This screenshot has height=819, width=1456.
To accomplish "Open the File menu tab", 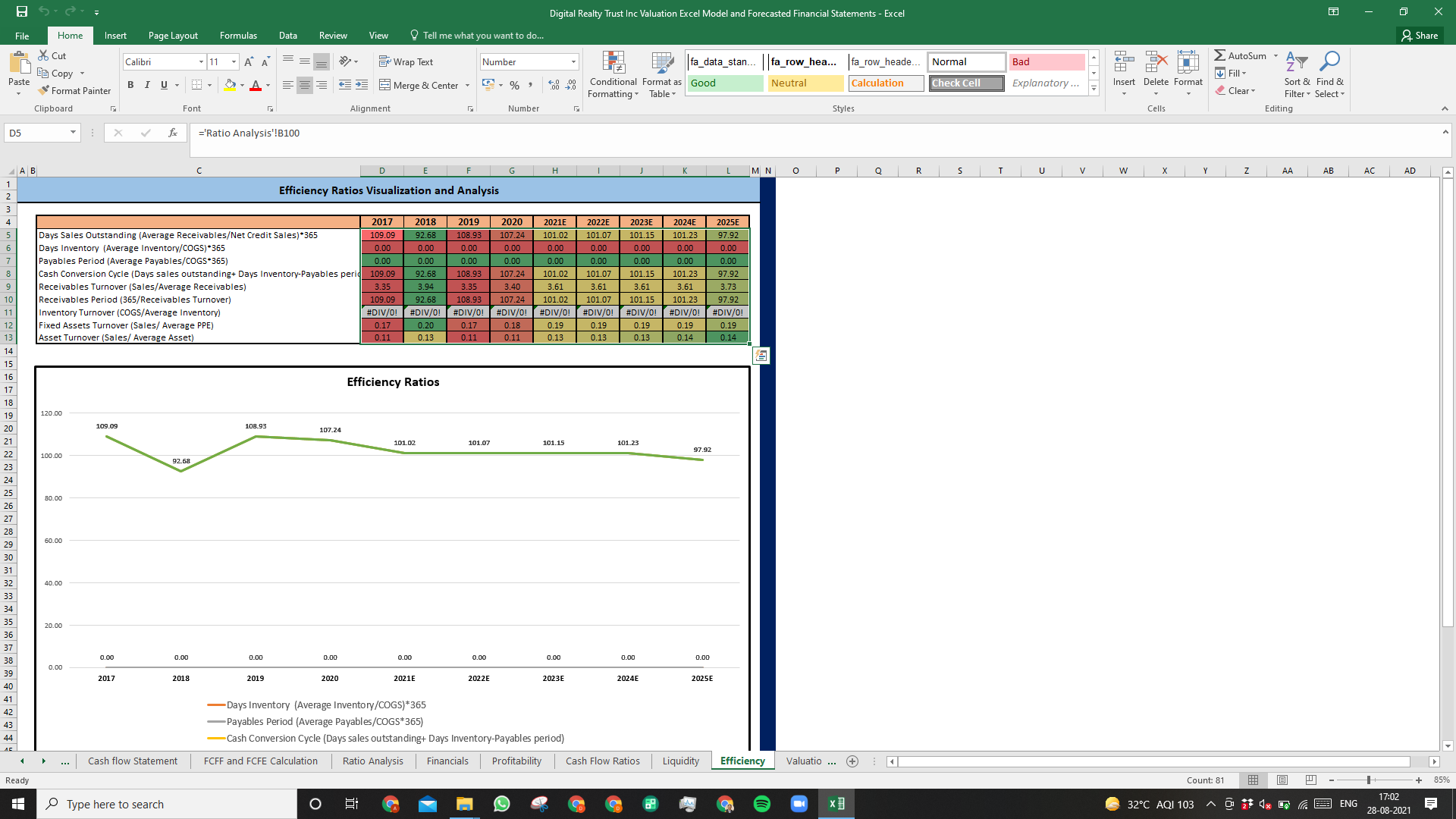I will (22, 36).
